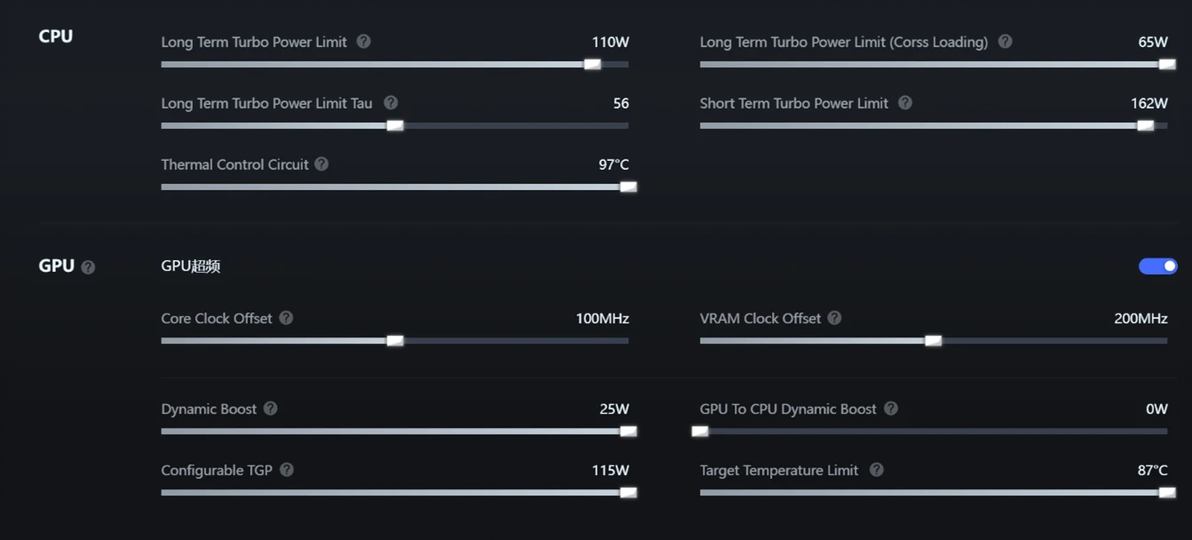1192x540 pixels.
Task: Click help icon next to Corss Loading limit
Action: [x=1005, y=42]
